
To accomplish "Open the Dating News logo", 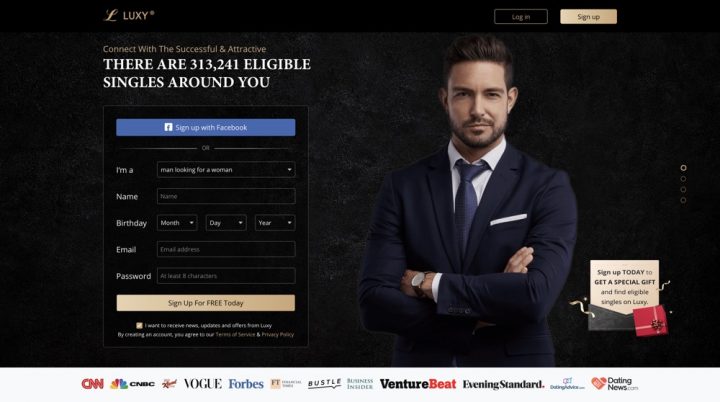I will [x=615, y=384].
